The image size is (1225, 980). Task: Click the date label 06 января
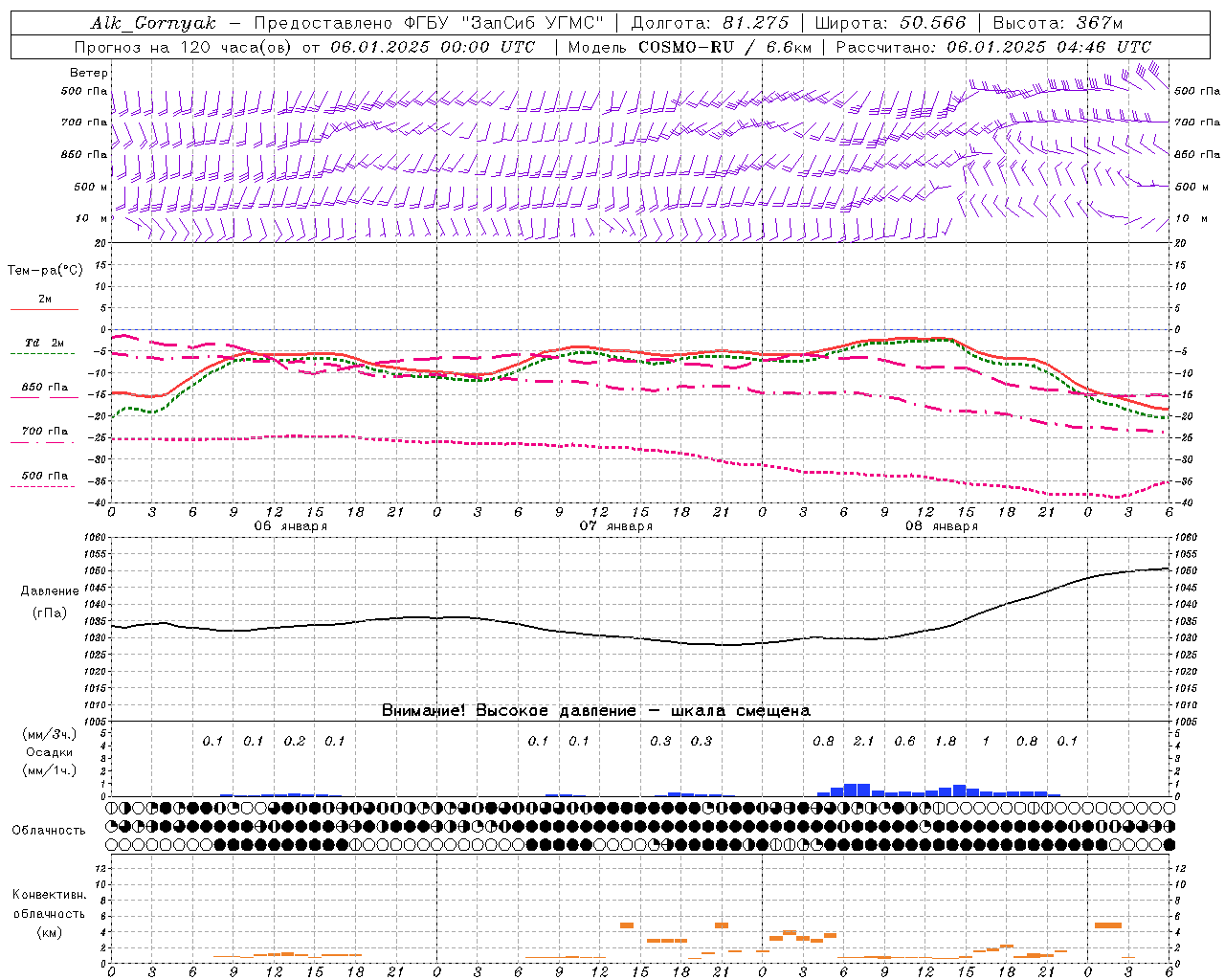(291, 526)
